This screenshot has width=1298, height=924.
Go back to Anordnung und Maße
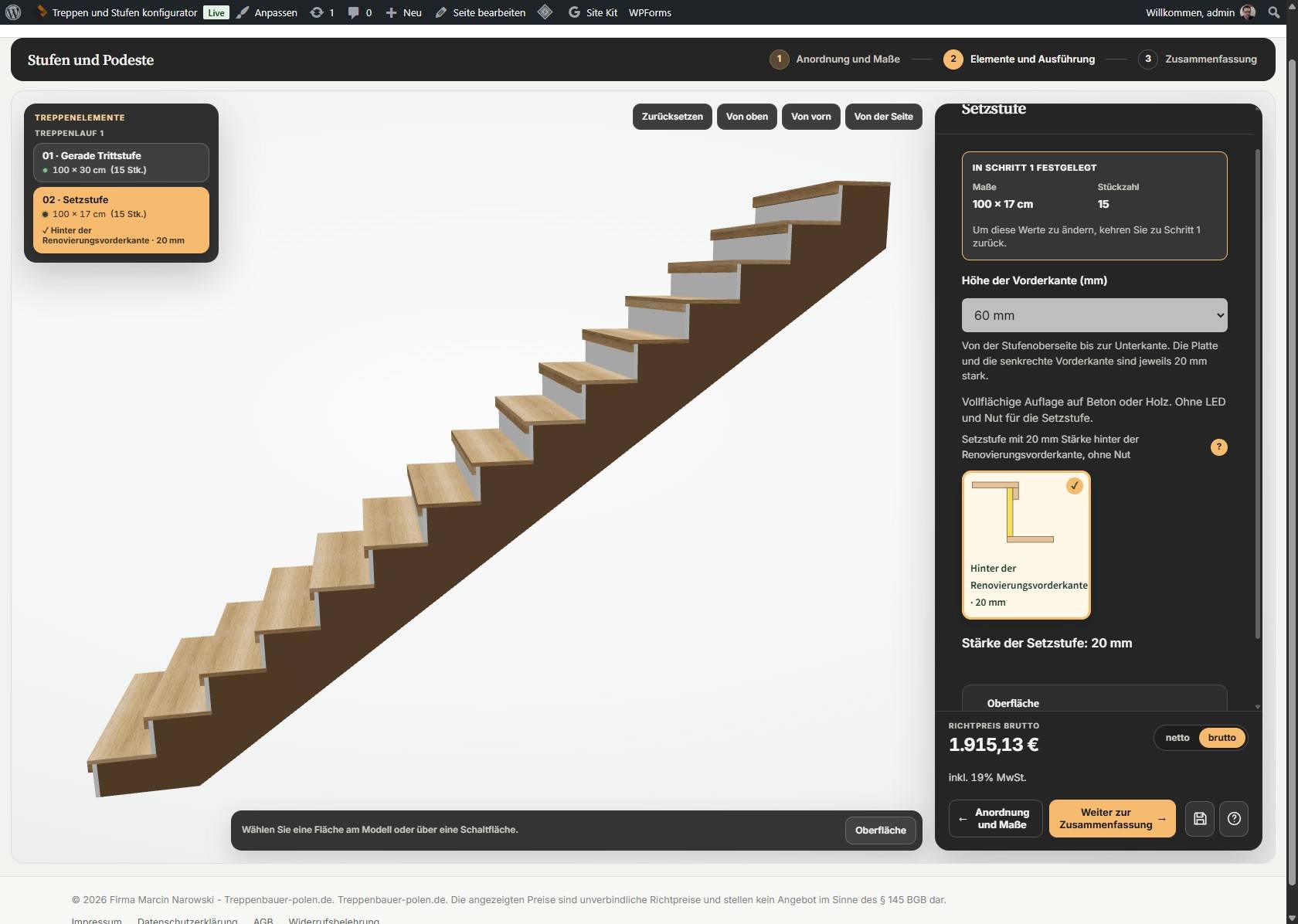(995, 818)
